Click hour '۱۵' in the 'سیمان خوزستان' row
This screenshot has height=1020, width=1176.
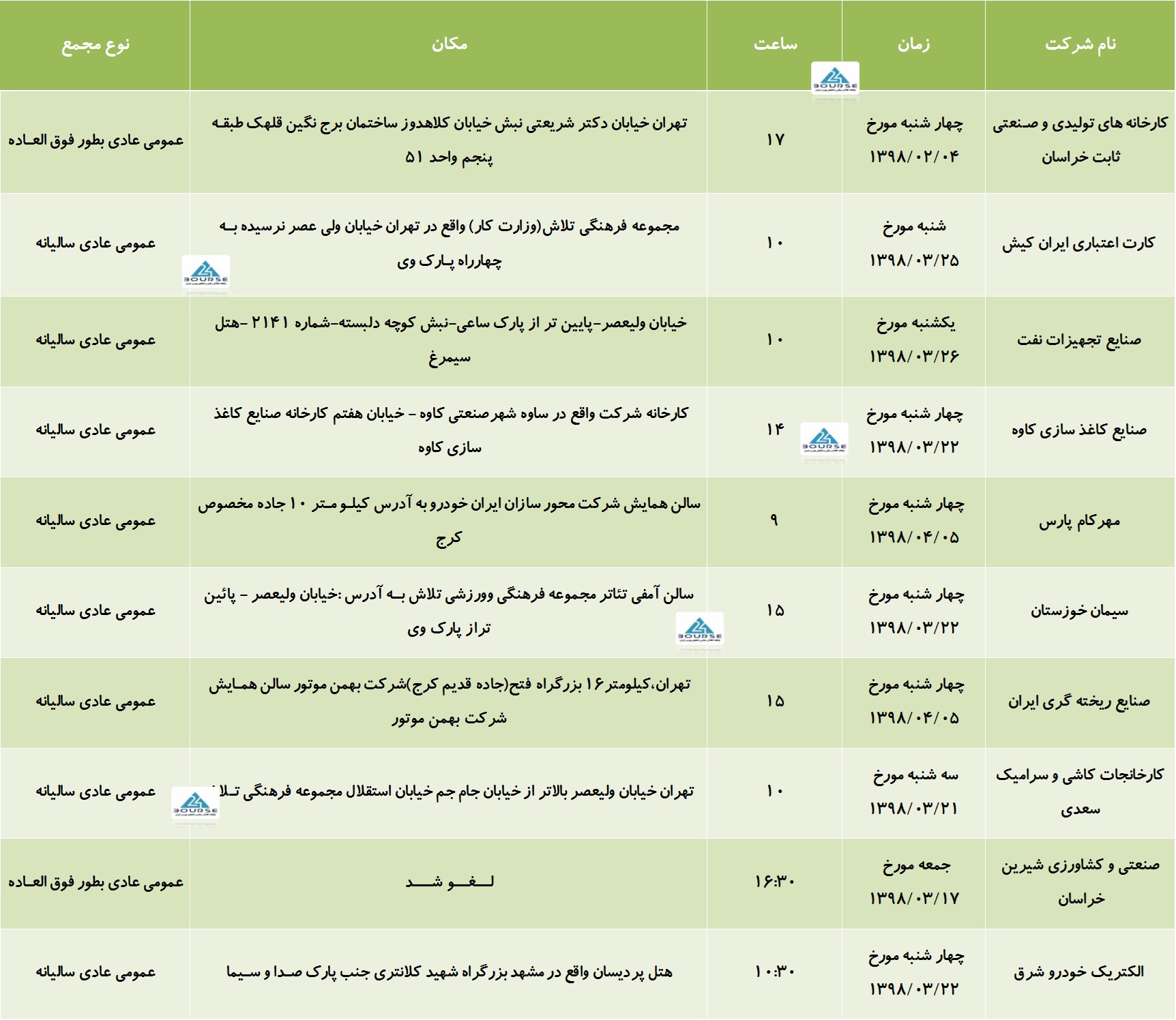[775, 611]
